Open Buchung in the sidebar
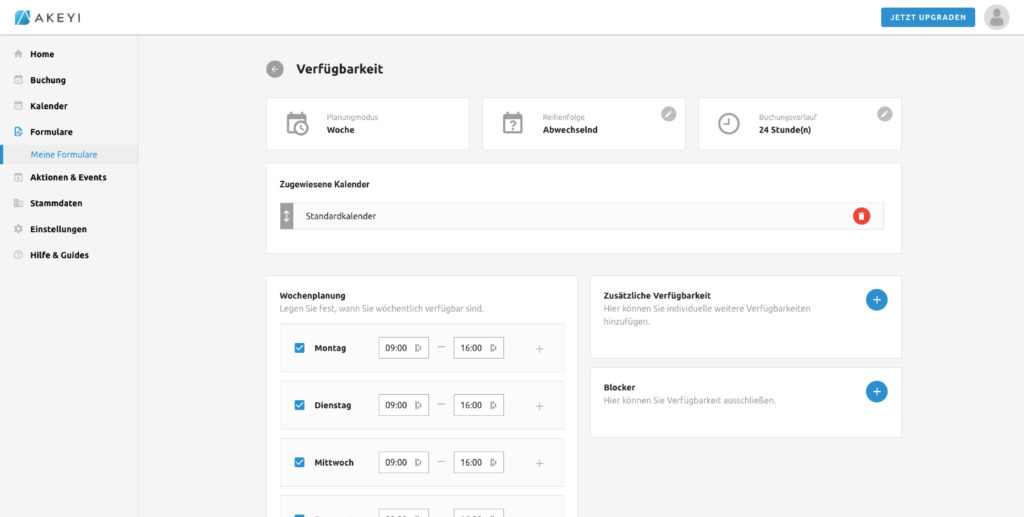Image resolution: width=1024 pixels, height=517 pixels. (48, 80)
